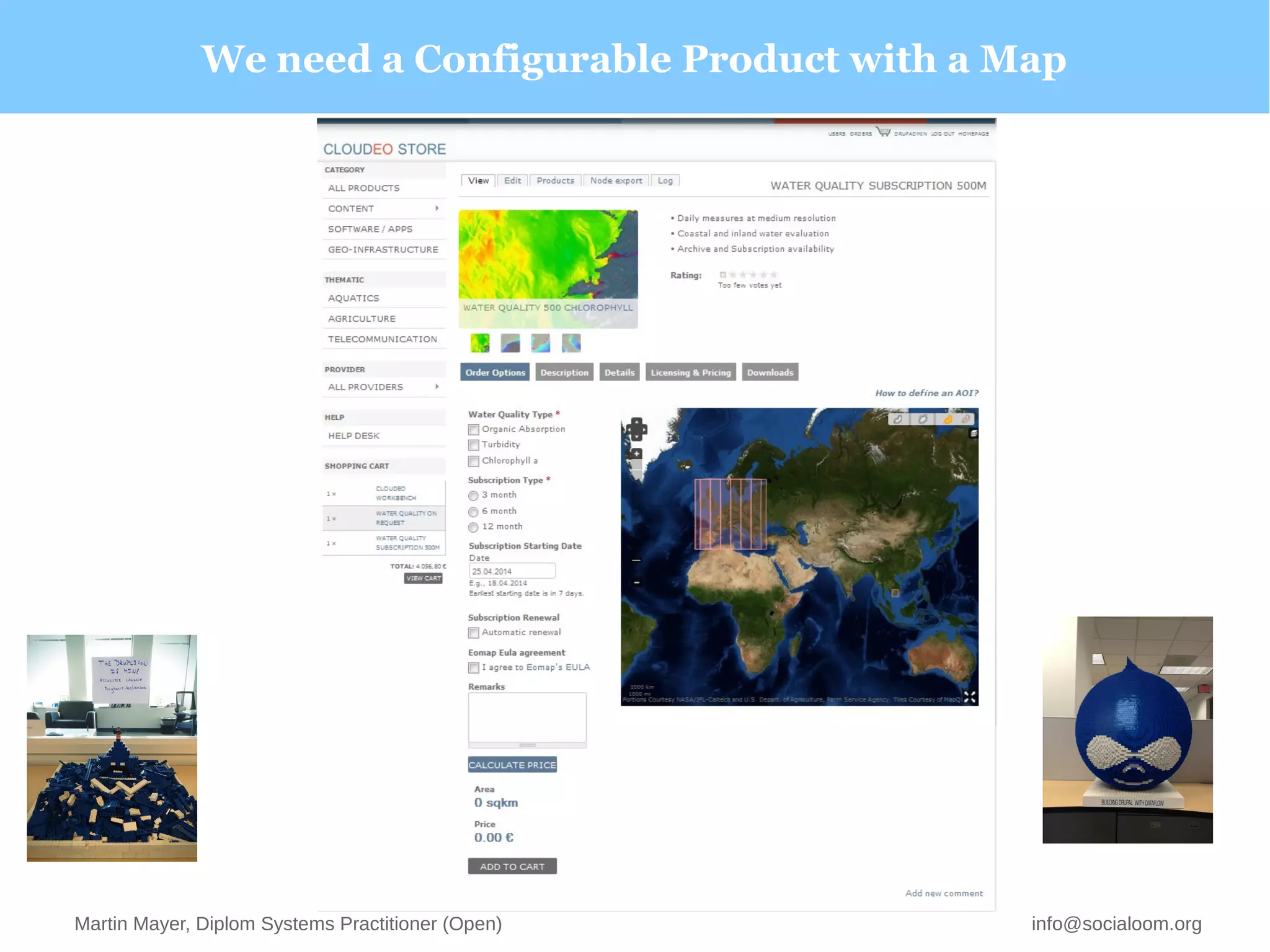Open the AGRICULTURE thematic link
This screenshot has width=1270, height=952.
pos(362,319)
